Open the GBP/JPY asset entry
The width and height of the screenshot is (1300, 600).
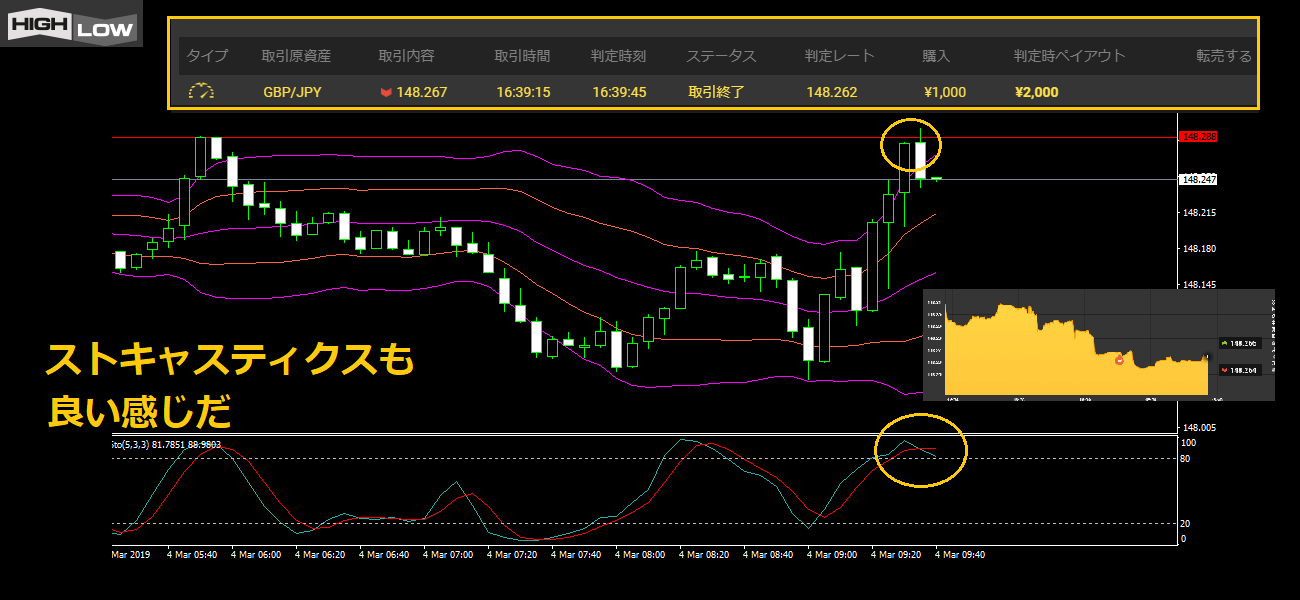(x=292, y=93)
